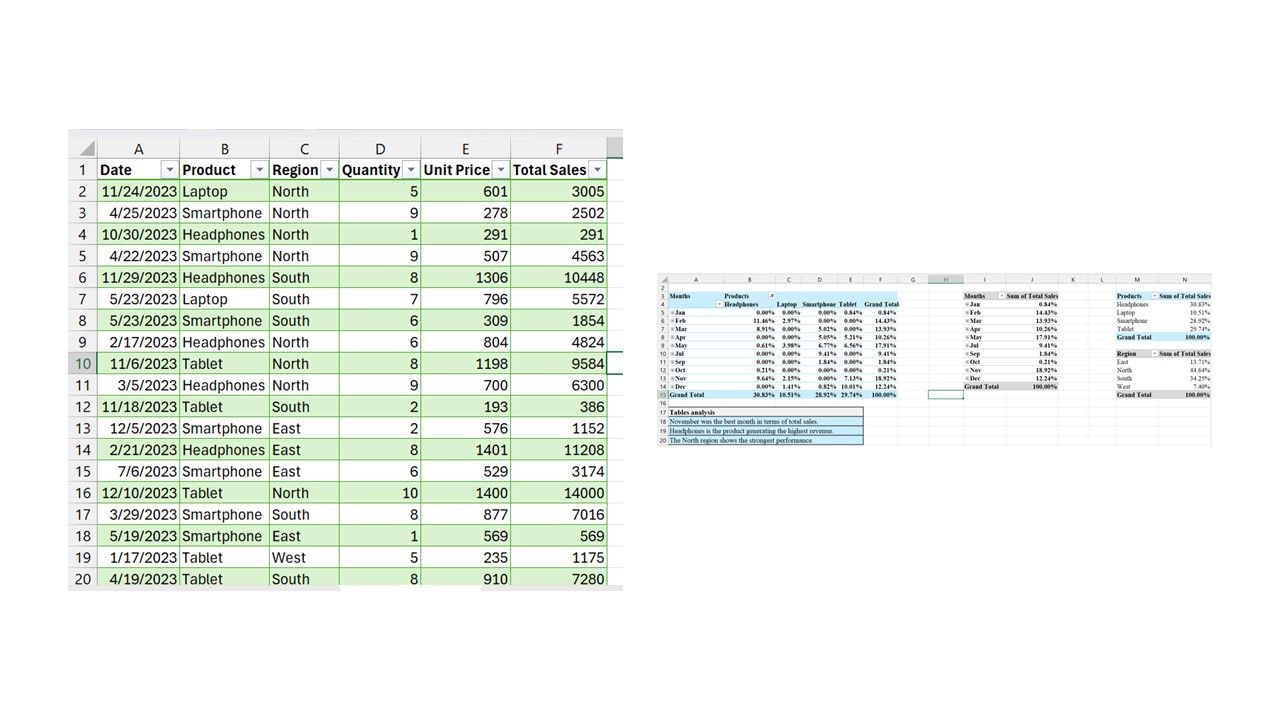Screen dimensions: 1280x720
Task: Click the Smartphone column label in the column A pivot
Action: point(819,304)
